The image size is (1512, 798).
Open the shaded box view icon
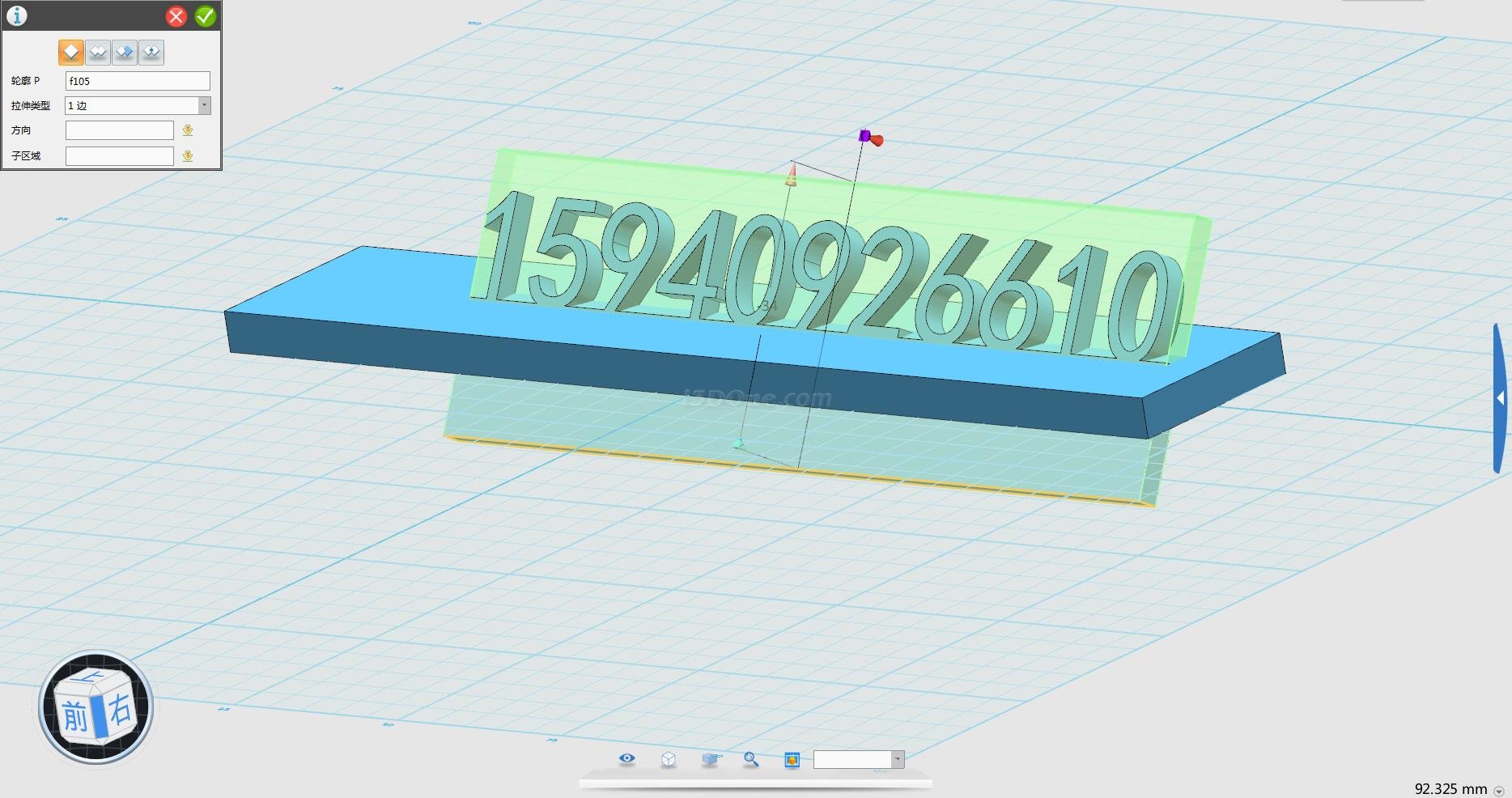click(x=711, y=759)
